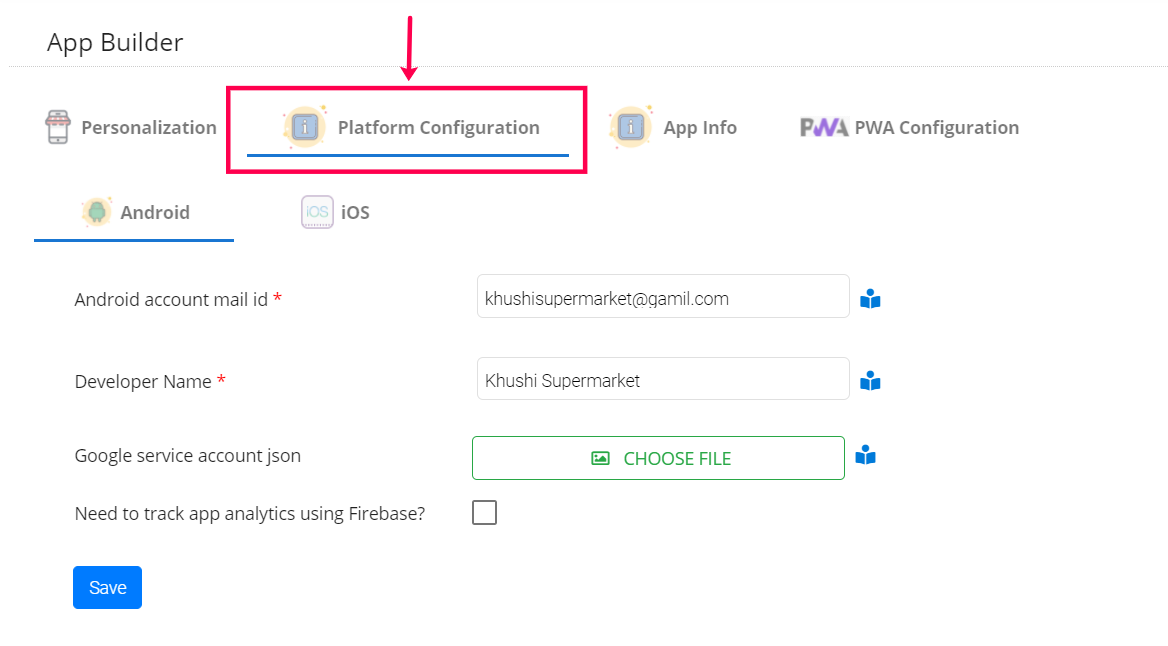Click CHOOSE FILE to upload json
This screenshot has width=1168, height=646.
click(x=676, y=458)
